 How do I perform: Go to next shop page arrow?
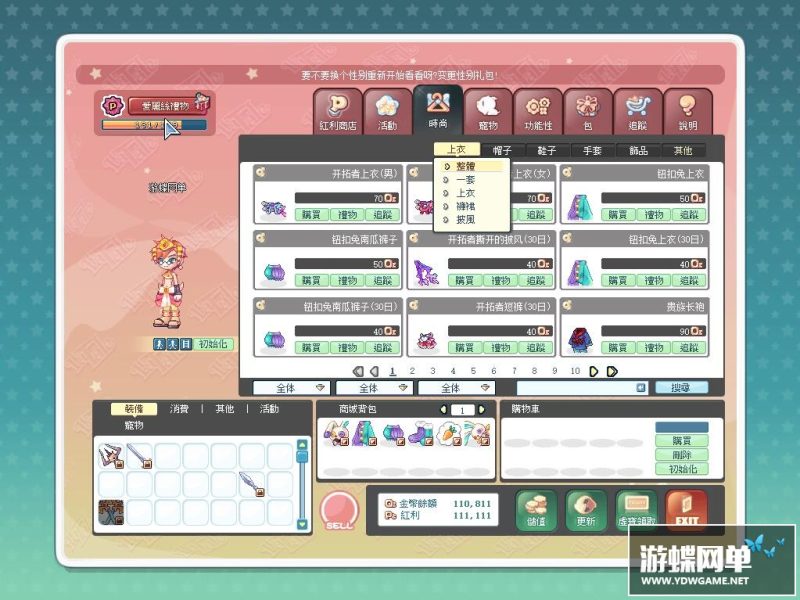(x=593, y=371)
